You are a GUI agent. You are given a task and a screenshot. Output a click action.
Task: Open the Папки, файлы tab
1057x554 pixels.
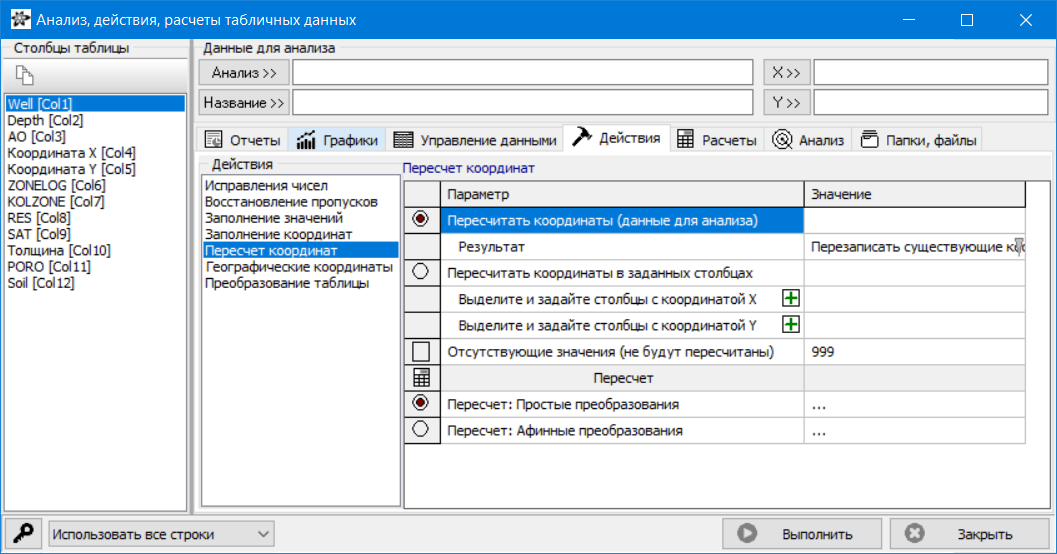click(917, 140)
